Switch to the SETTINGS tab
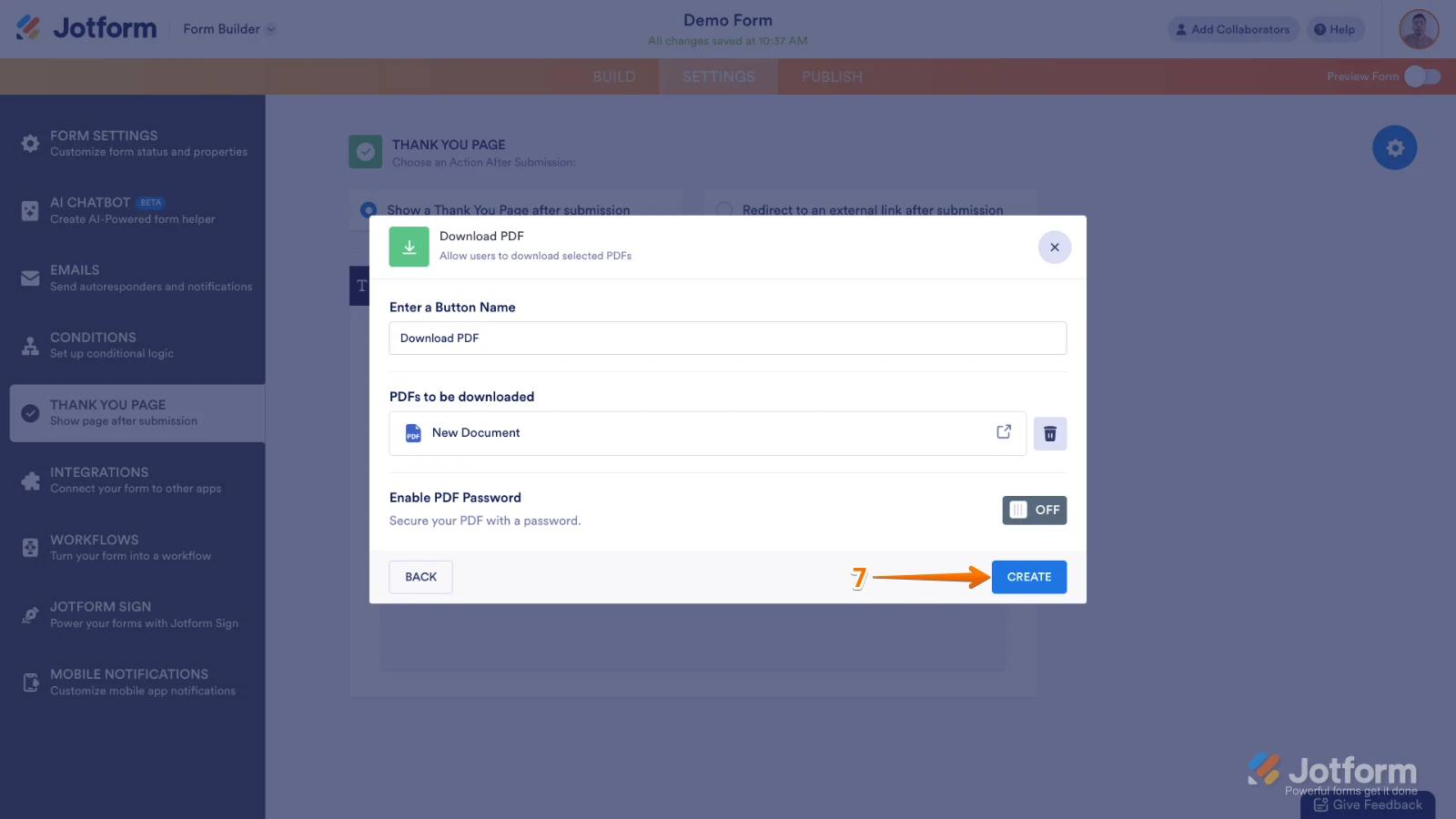Viewport: 1456px width, 819px height. [x=719, y=77]
